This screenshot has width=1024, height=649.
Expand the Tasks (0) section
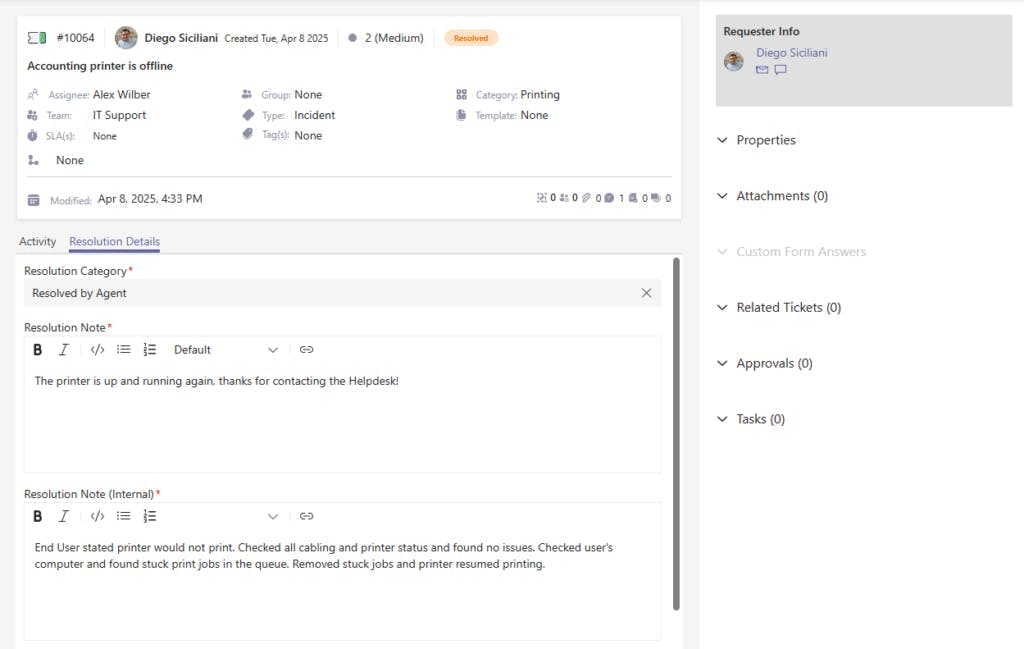752,419
